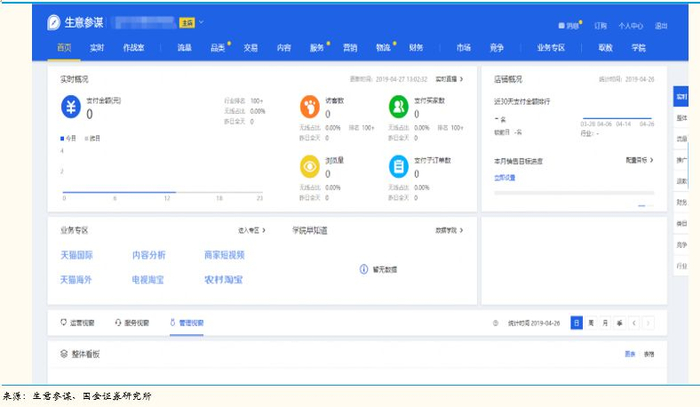Click 立即设置 link under monthly target
Image resolution: width=700 pixels, height=407 pixels.
[504, 178]
